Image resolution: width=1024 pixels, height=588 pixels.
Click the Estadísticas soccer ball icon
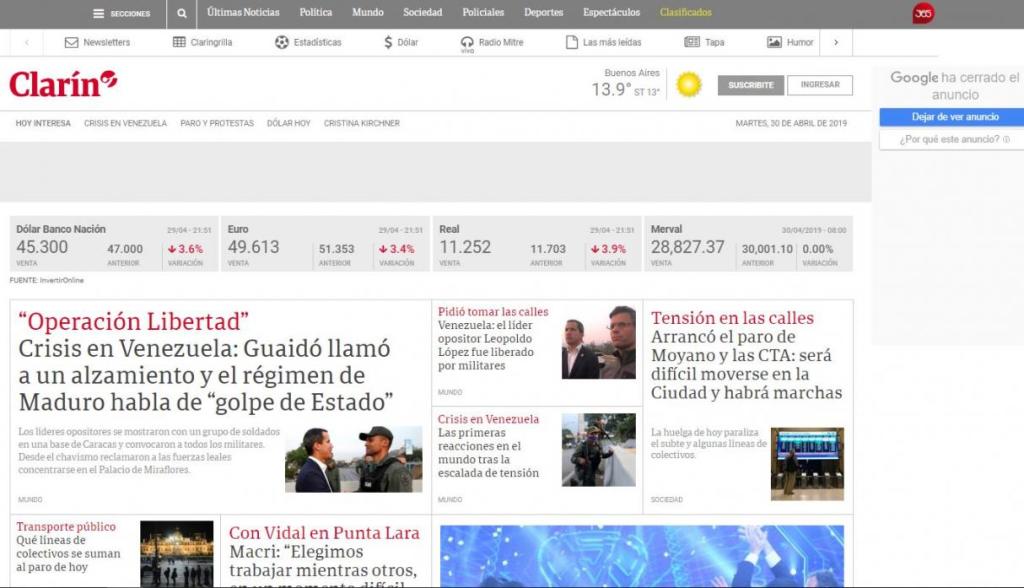click(281, 42)
